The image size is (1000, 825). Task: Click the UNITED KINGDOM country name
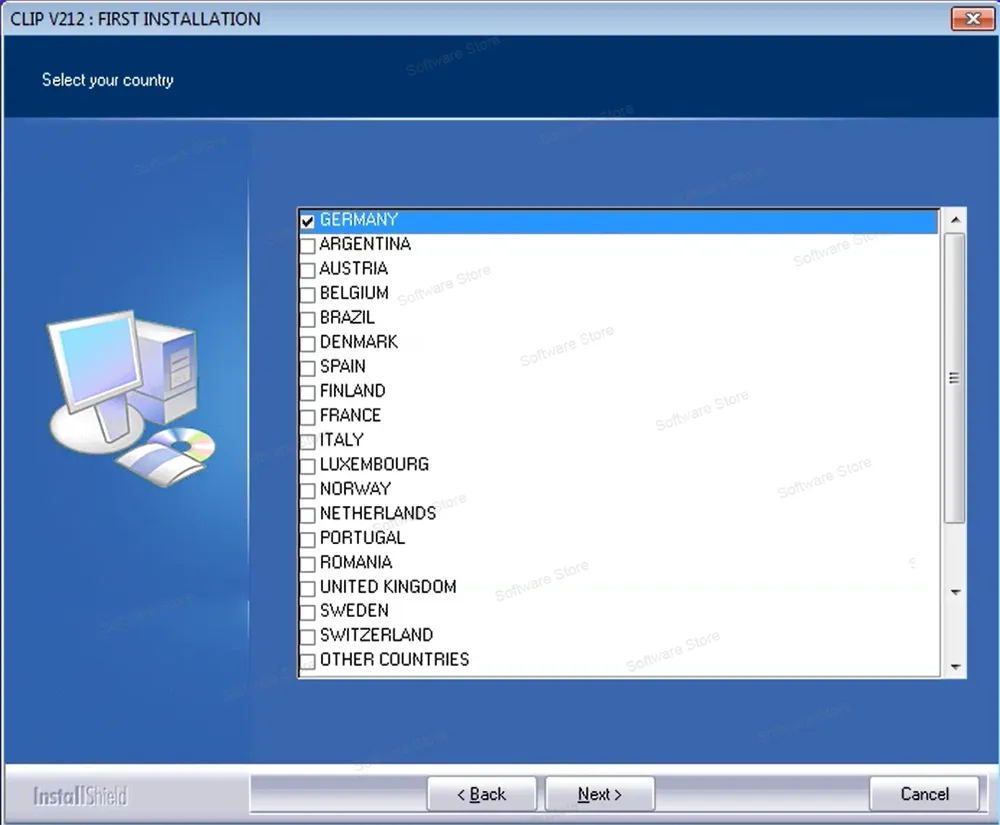[x=388, y=587]
